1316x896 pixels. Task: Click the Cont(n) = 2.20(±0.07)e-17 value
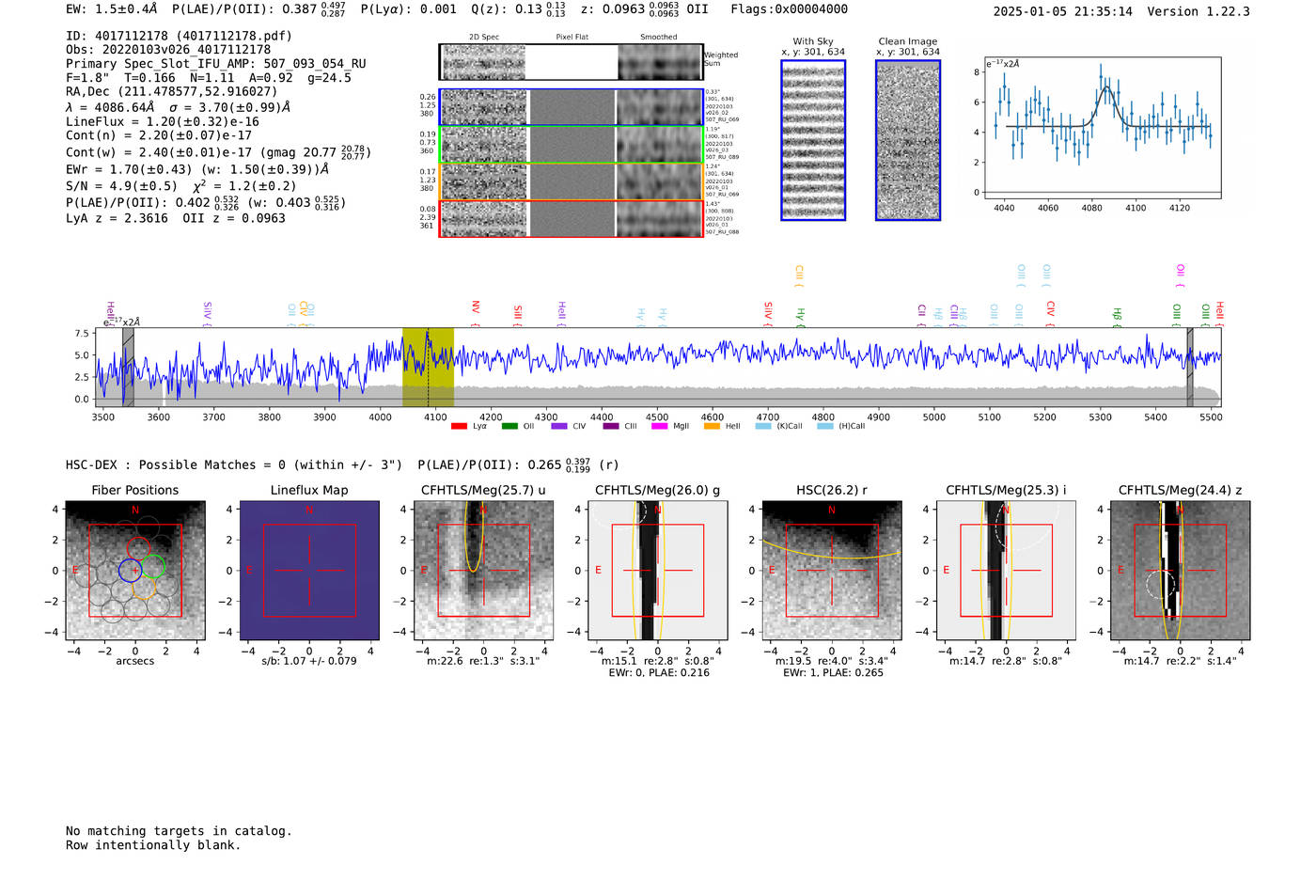tap(159, 135)
